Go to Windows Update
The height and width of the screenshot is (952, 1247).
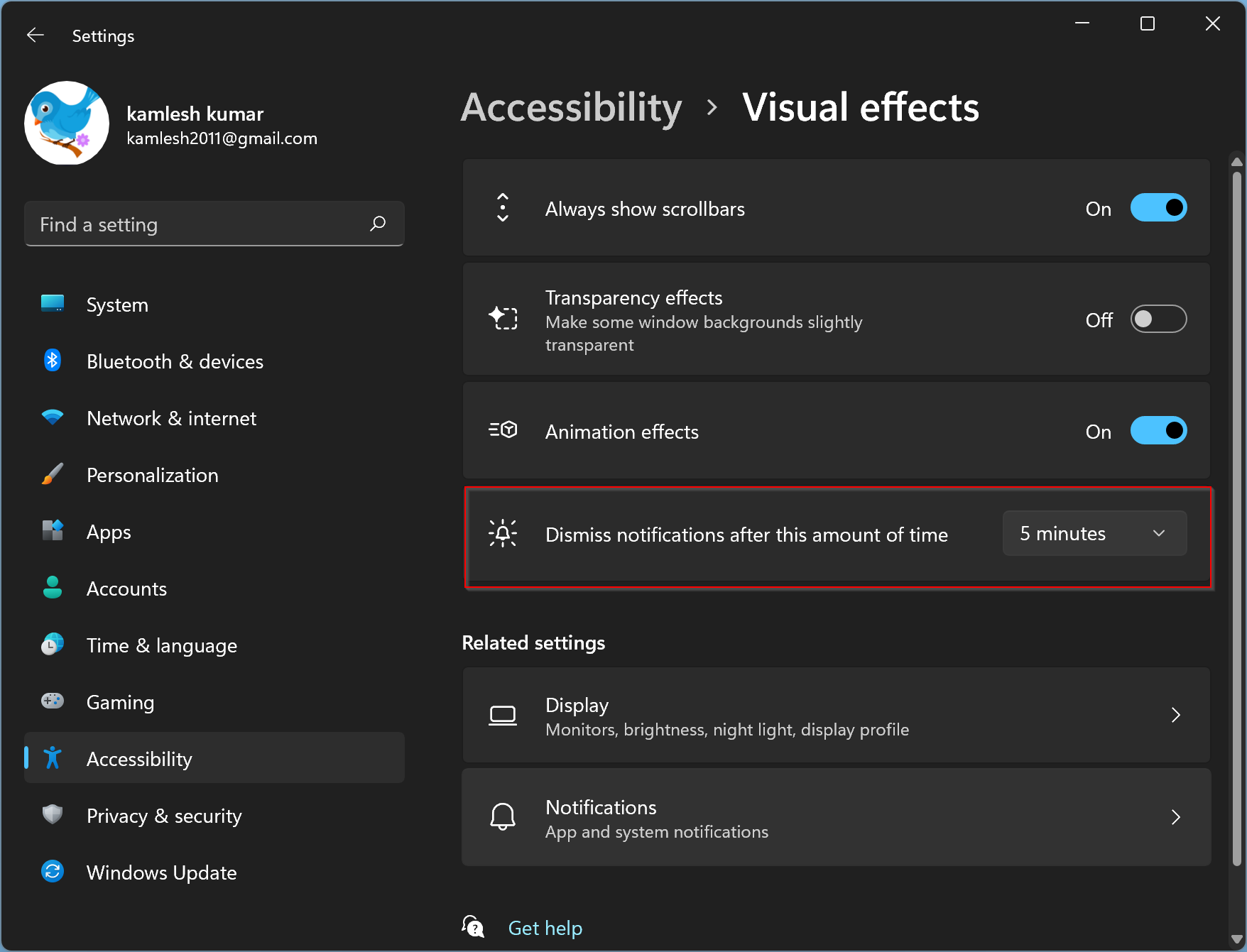tap(214, 872)
